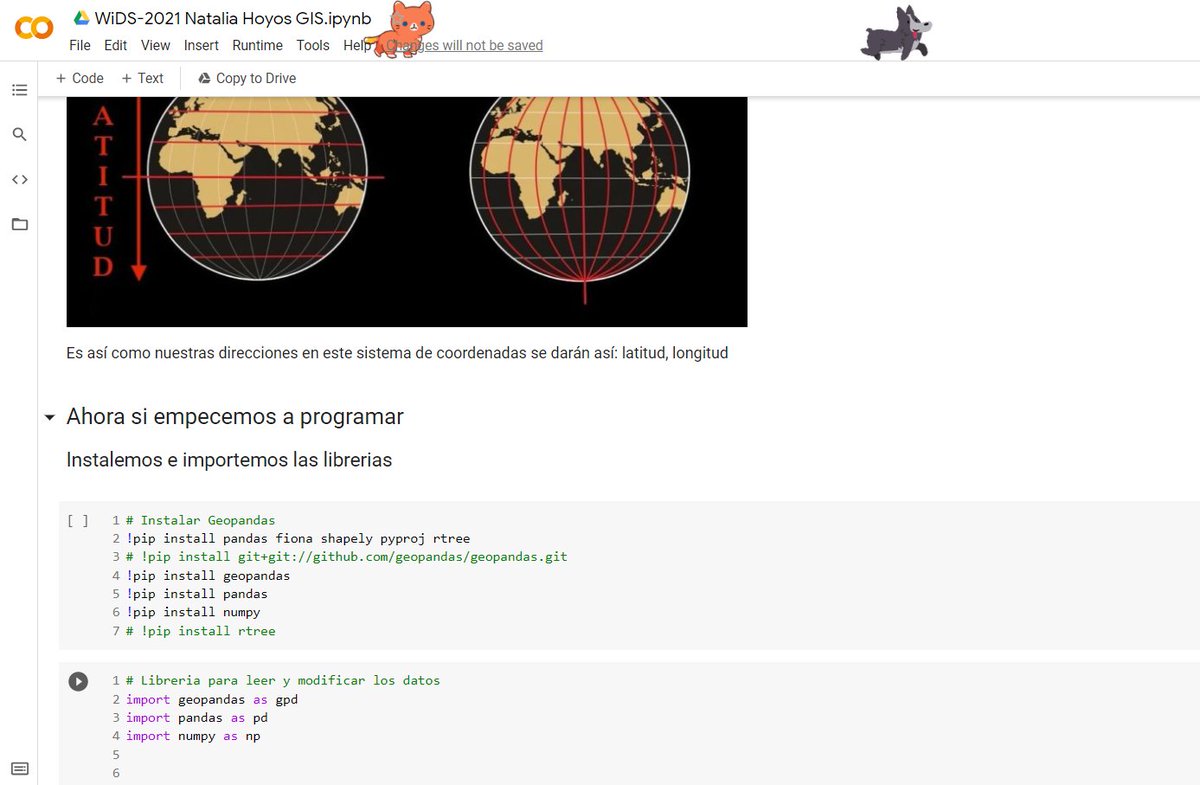Click Copy to Drive button

[x=247, y=78]
